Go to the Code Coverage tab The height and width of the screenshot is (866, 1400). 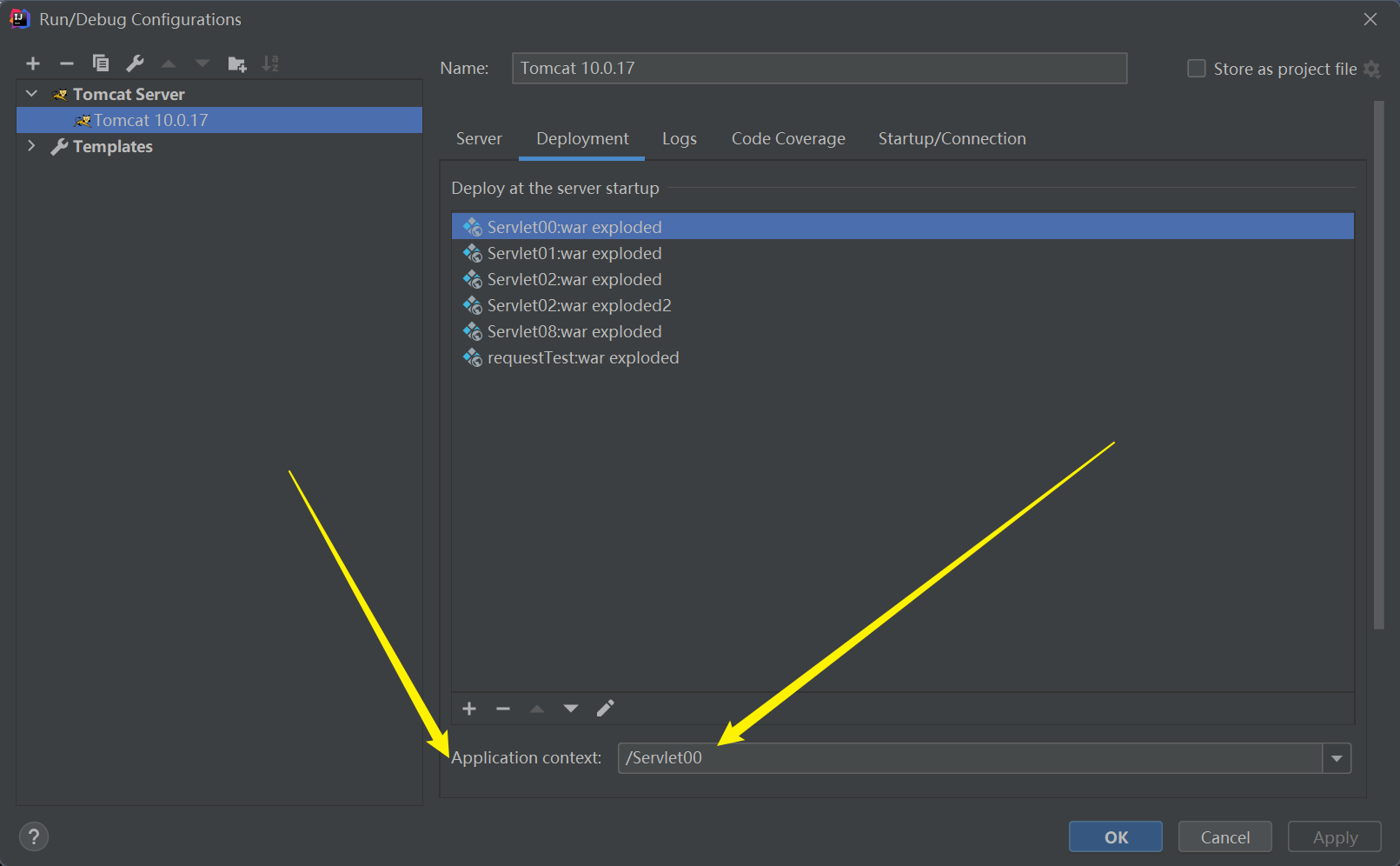tap(788, 138)
